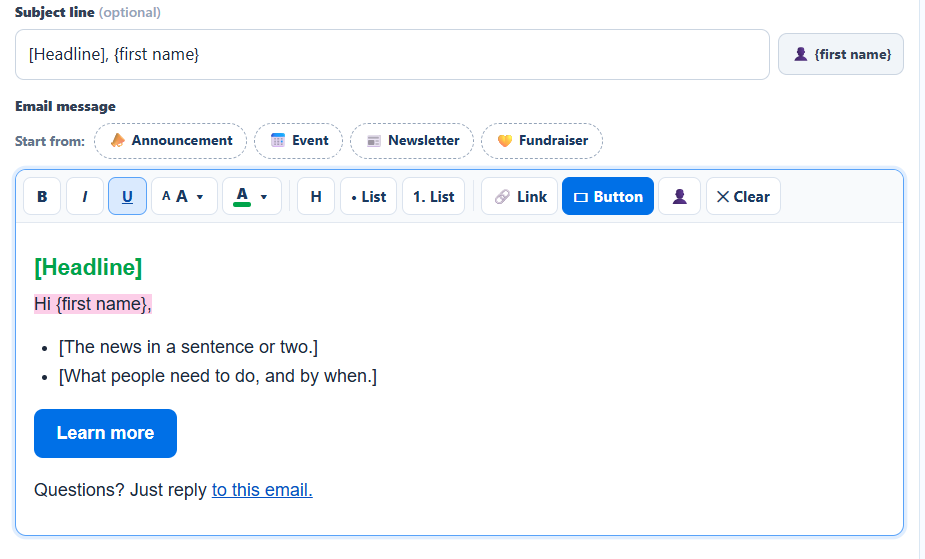Apply heading style with H button

tap(316, 196)
